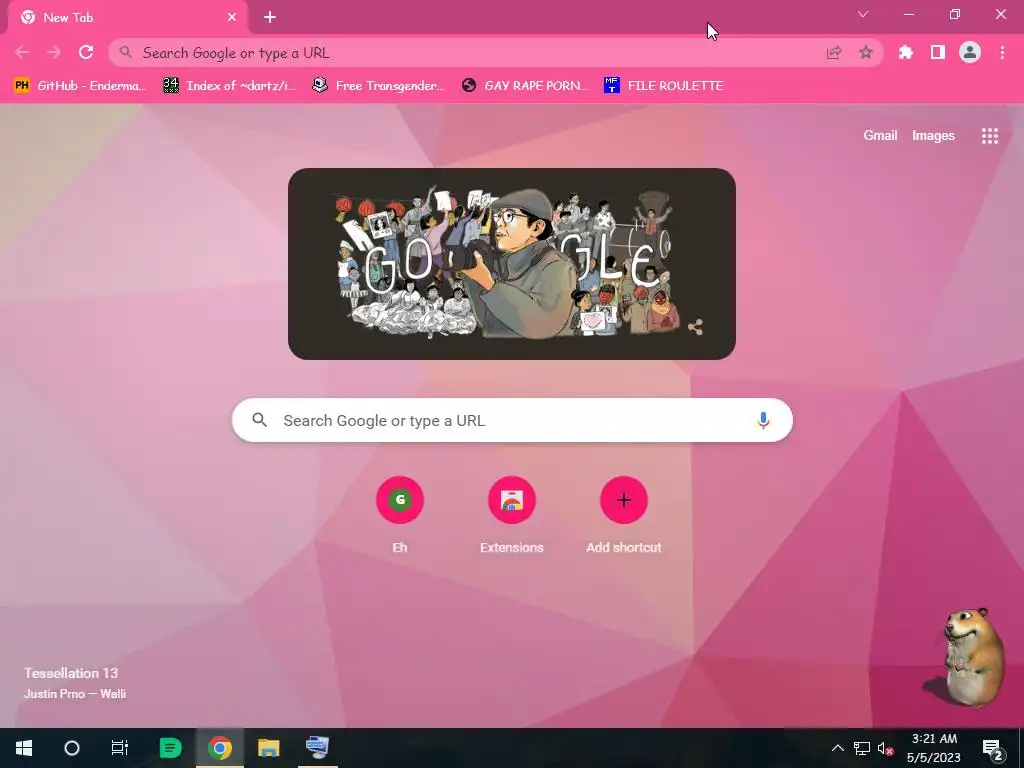
Task: Open the Index of ~dartz bookmark
Action: coord(229,86)
